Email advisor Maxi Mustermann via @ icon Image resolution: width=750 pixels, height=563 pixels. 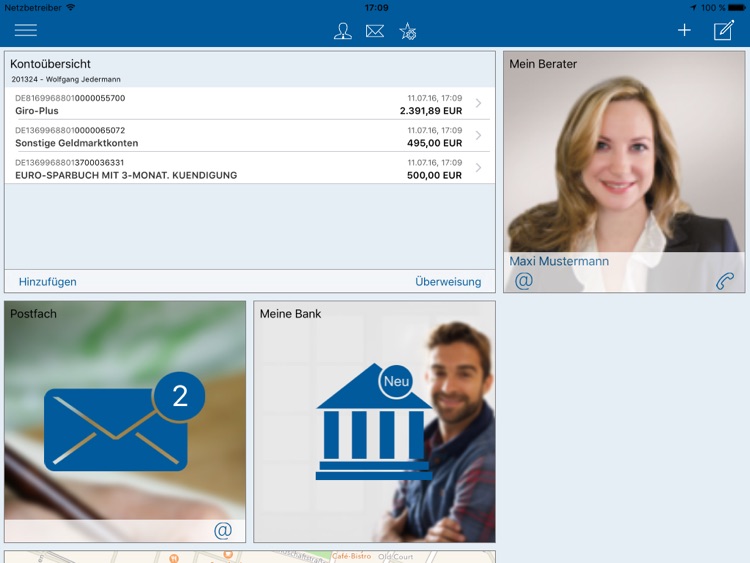tap(524, 280)
